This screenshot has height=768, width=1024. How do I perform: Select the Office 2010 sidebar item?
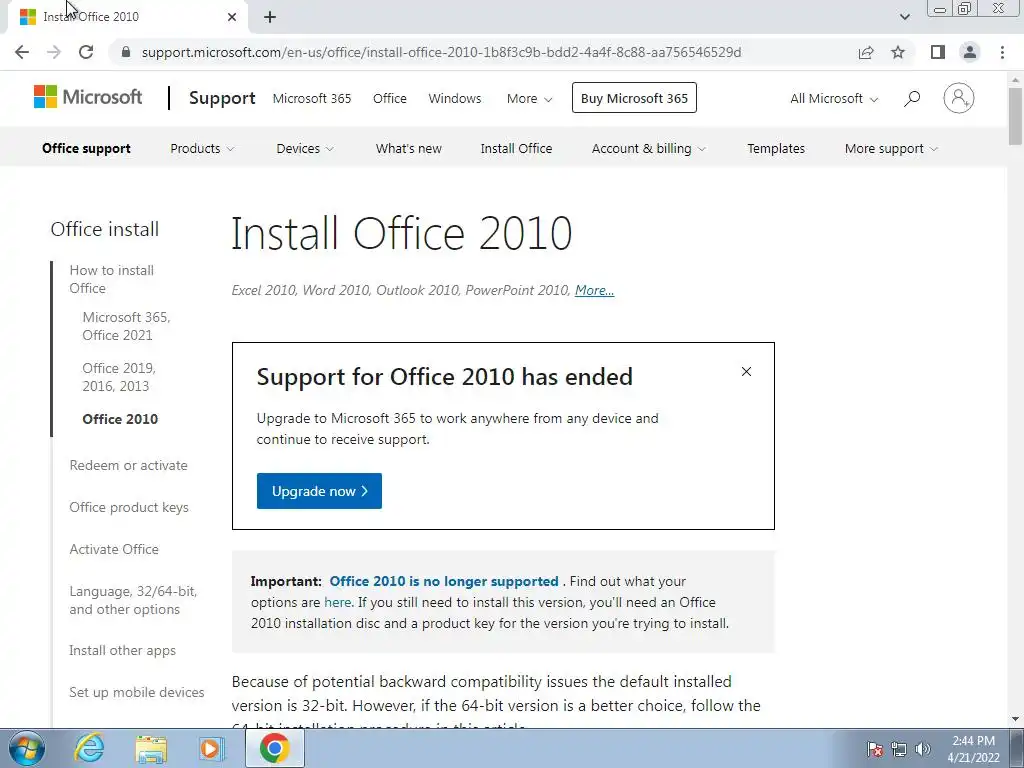pos(120,419)
